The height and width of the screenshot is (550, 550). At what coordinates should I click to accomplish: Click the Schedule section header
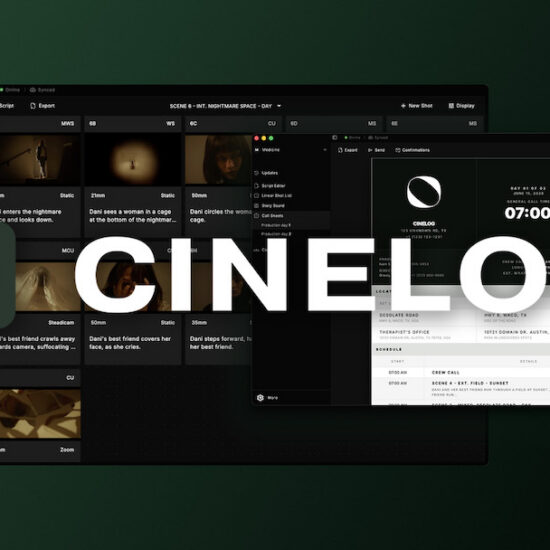pos(461,349)
